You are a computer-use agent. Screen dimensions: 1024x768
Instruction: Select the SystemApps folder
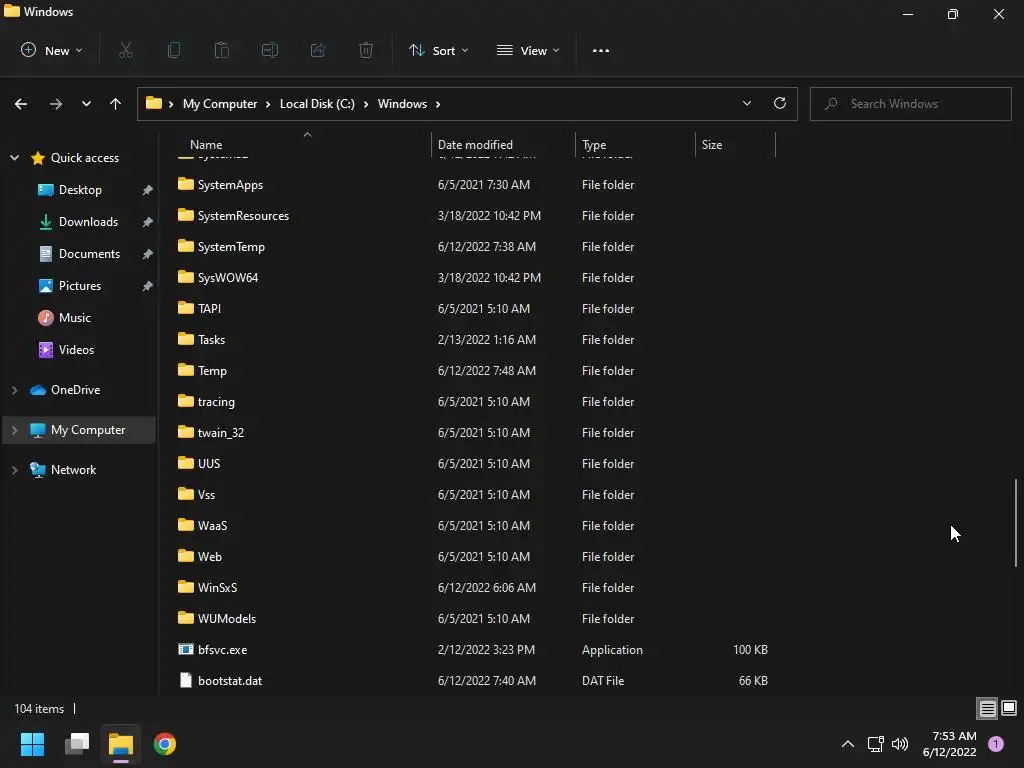point(230,185)
